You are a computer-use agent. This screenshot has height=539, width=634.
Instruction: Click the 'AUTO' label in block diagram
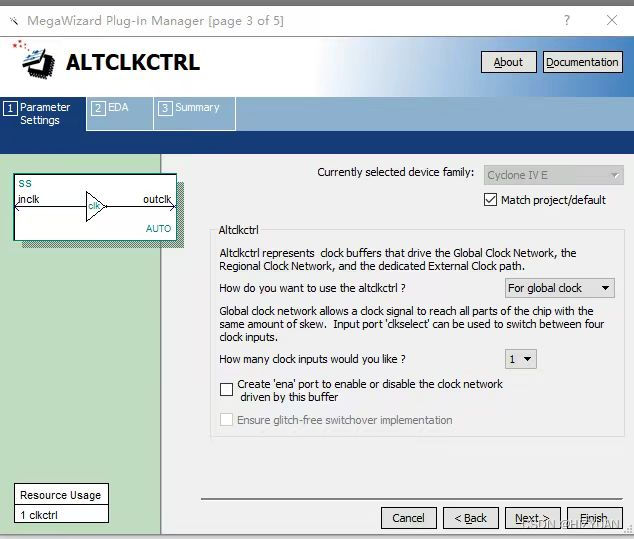point(158,228)
